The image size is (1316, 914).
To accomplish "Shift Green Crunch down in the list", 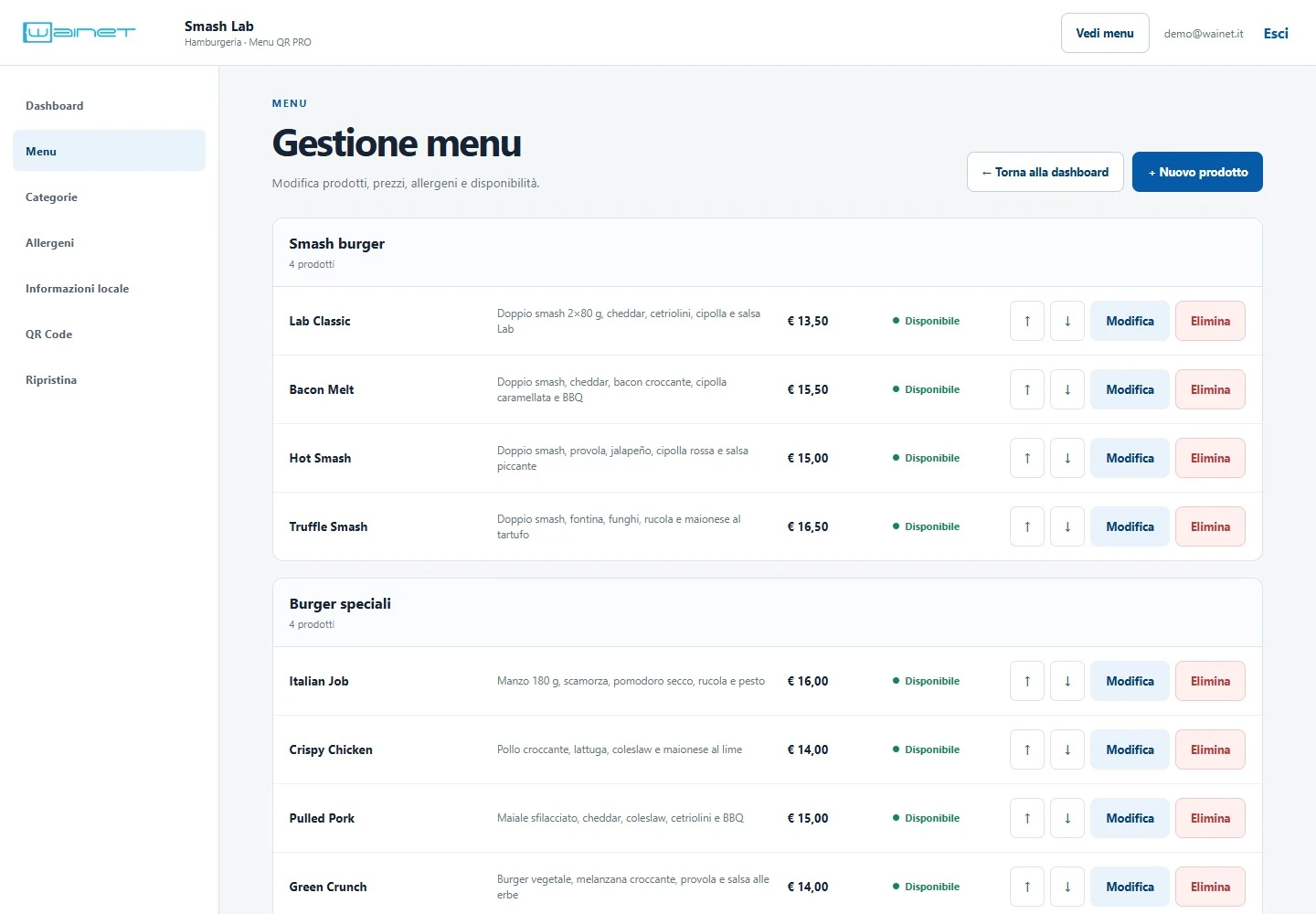I will 1067,887.
